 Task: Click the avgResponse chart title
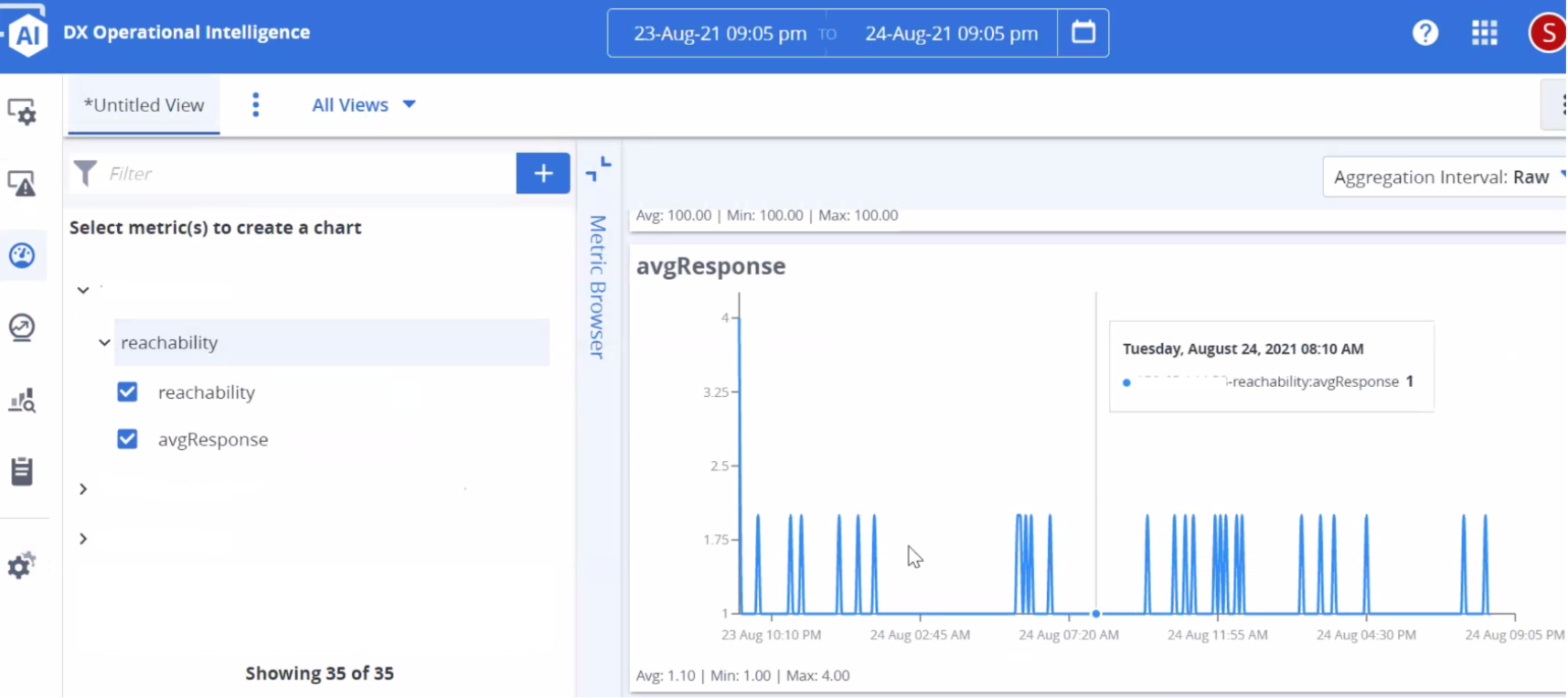pos(711,266)
